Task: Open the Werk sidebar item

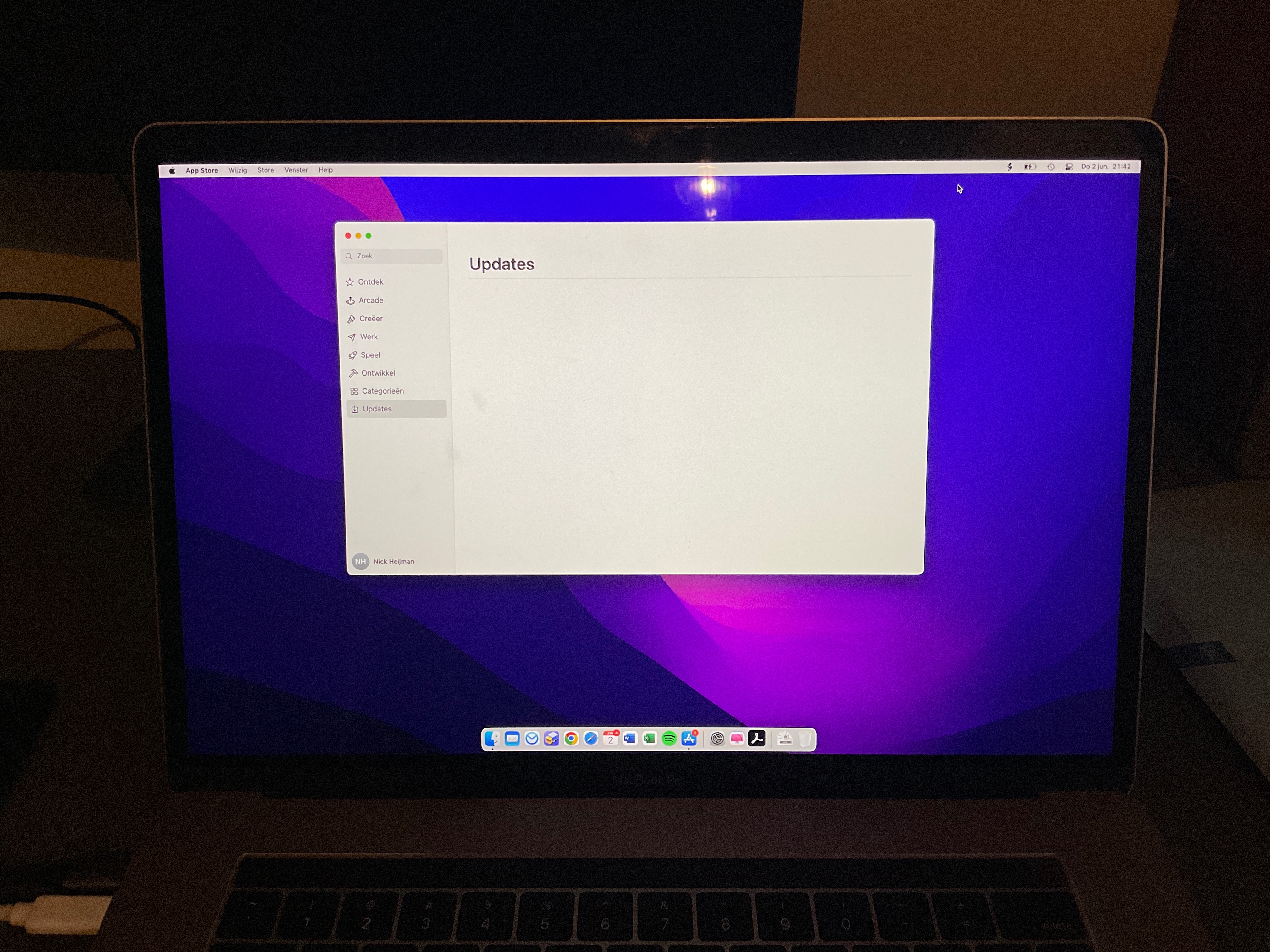Action: tap(369, 337)
